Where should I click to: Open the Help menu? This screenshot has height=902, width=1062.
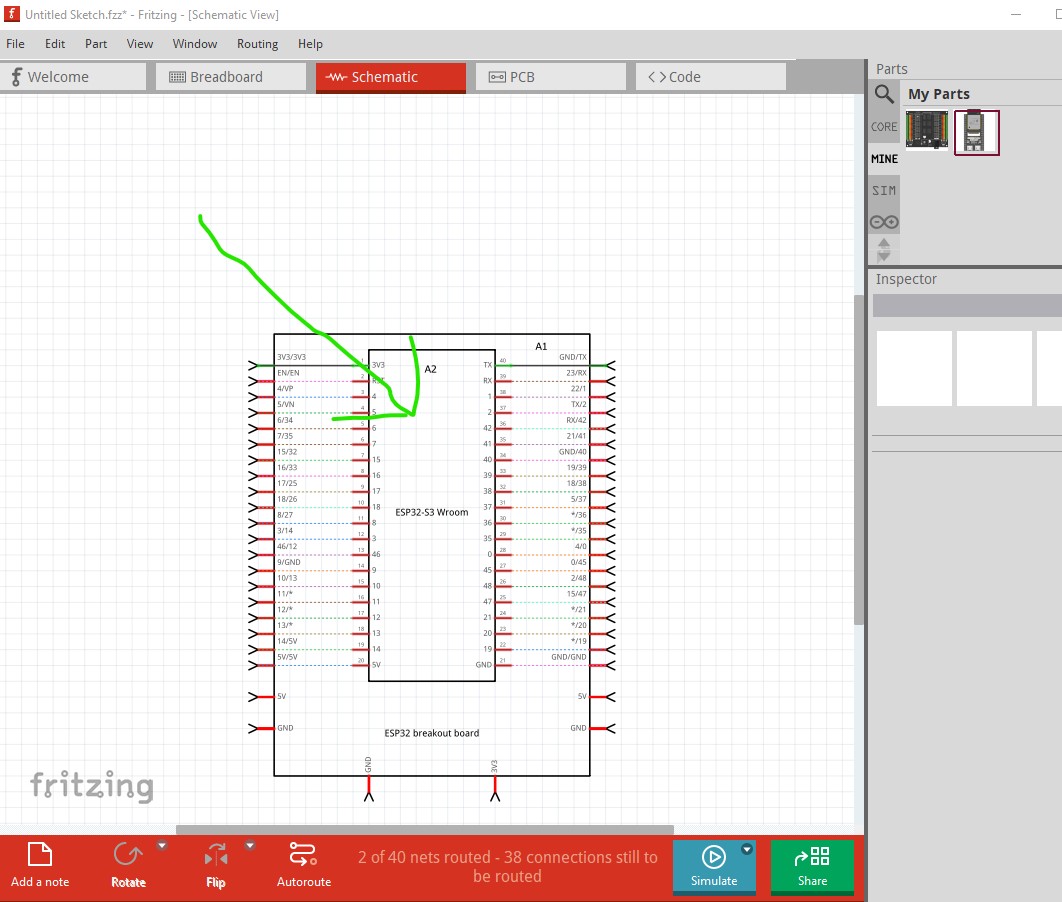tap(310, 44)
